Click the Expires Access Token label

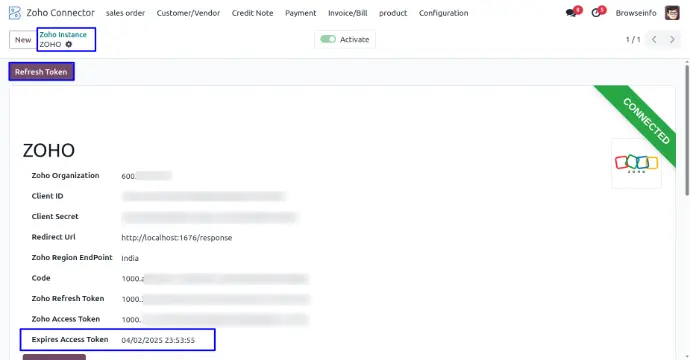tap(70, 339)
